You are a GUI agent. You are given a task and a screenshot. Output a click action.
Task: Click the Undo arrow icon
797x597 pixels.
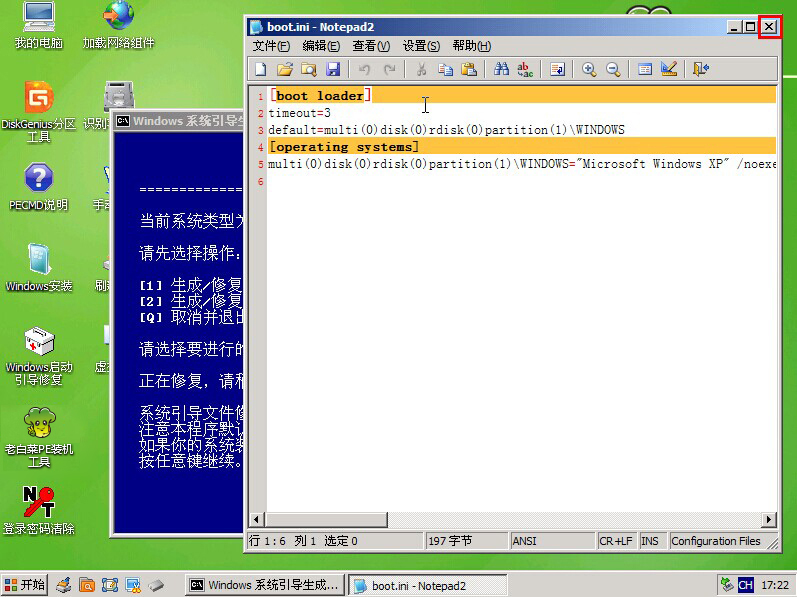tap(364, 69)
